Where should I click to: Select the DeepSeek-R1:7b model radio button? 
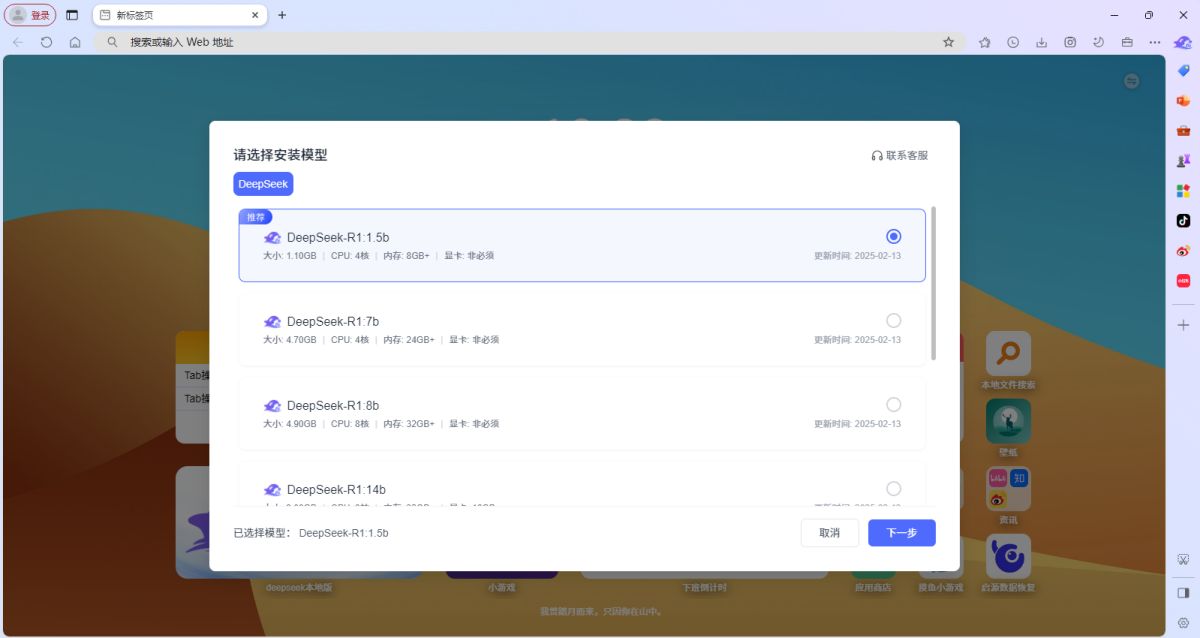pyautogui.click(x=893, y=320)
